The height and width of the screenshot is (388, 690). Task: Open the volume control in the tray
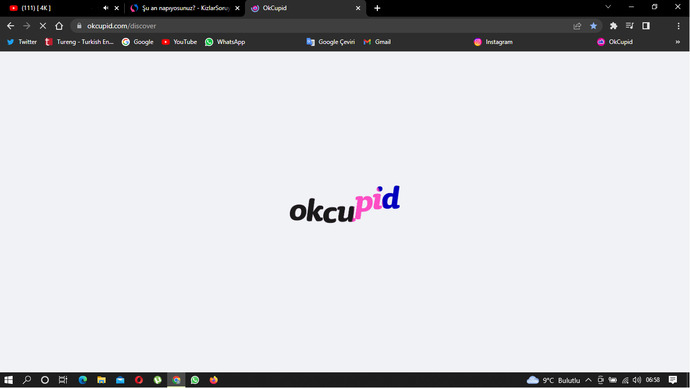(637, 380)
